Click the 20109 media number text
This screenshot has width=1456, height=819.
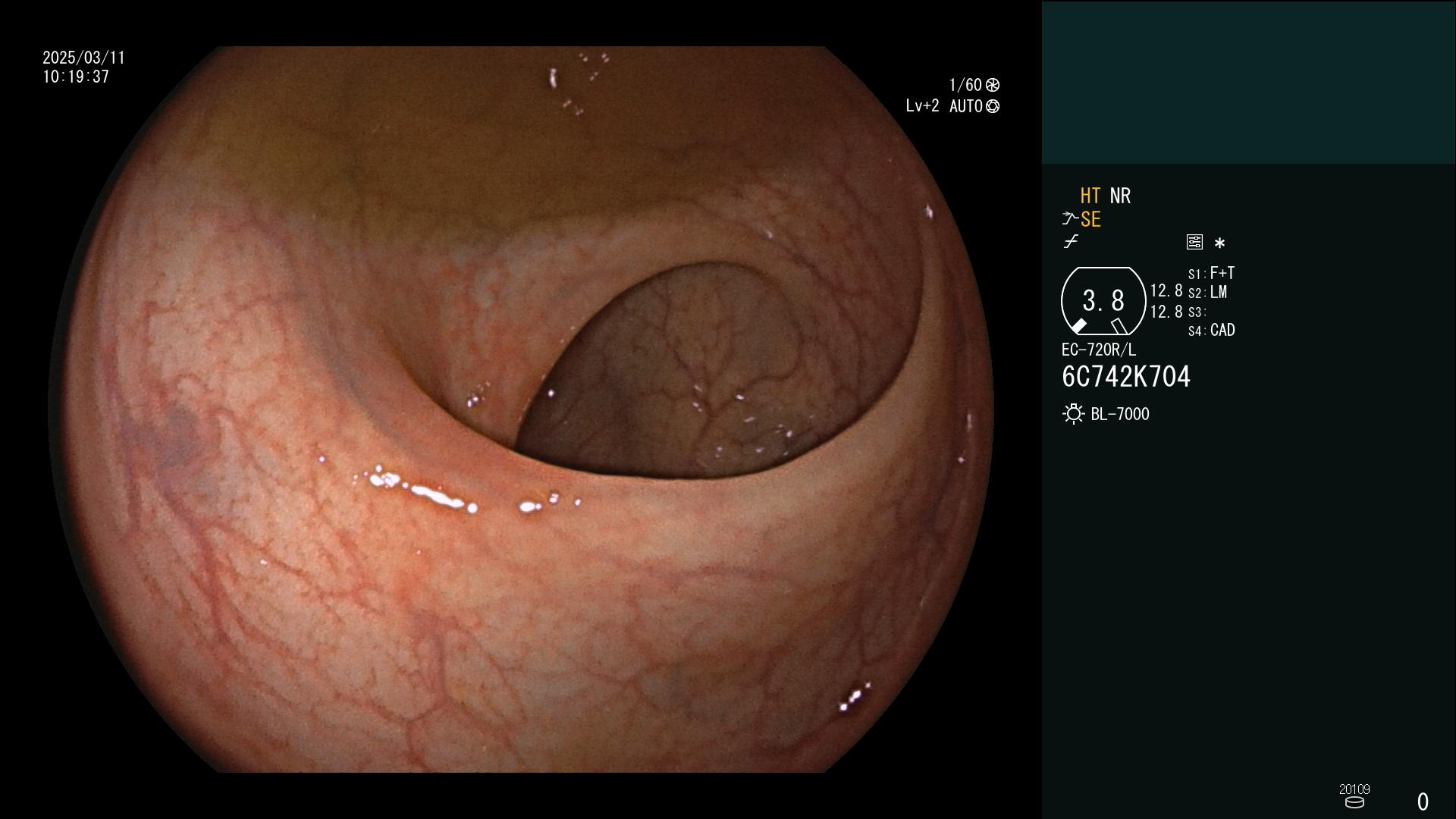coord(1354,789)
